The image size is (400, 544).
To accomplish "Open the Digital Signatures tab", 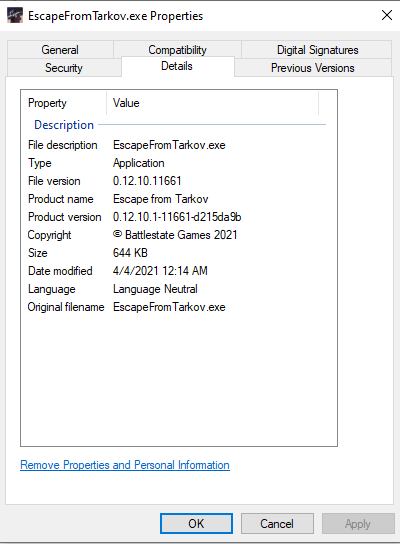I will [x=317, y=50].
